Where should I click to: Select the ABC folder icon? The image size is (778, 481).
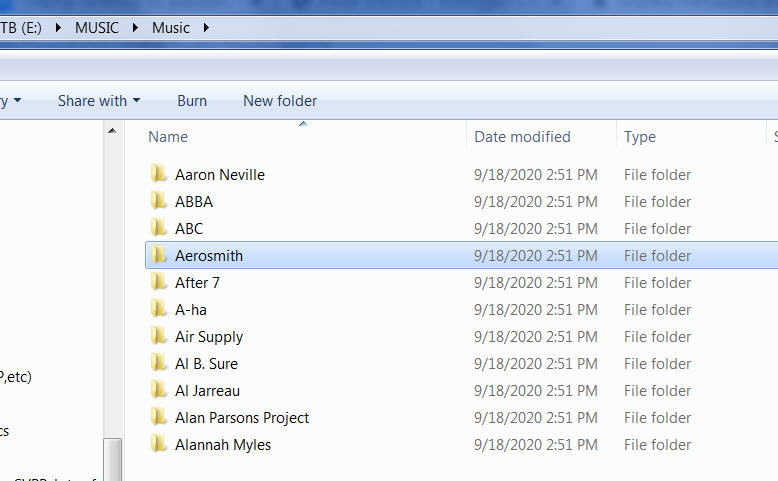pyautogui.click(x=158, y=228)
